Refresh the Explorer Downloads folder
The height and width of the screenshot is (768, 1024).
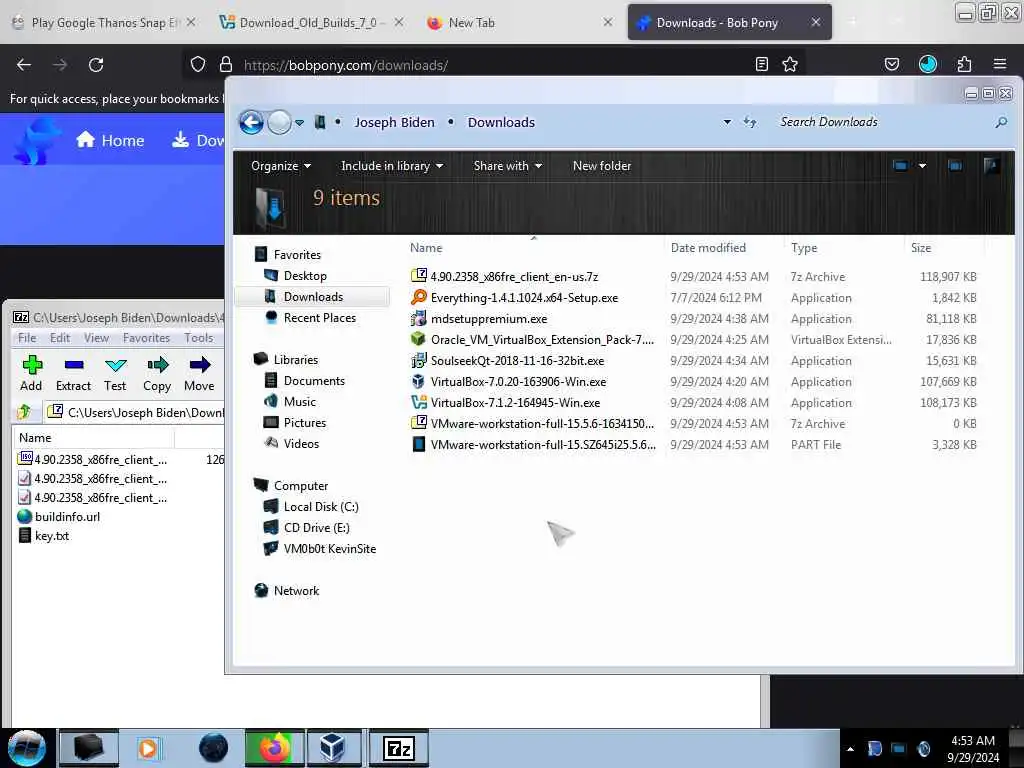click(750, 122)
